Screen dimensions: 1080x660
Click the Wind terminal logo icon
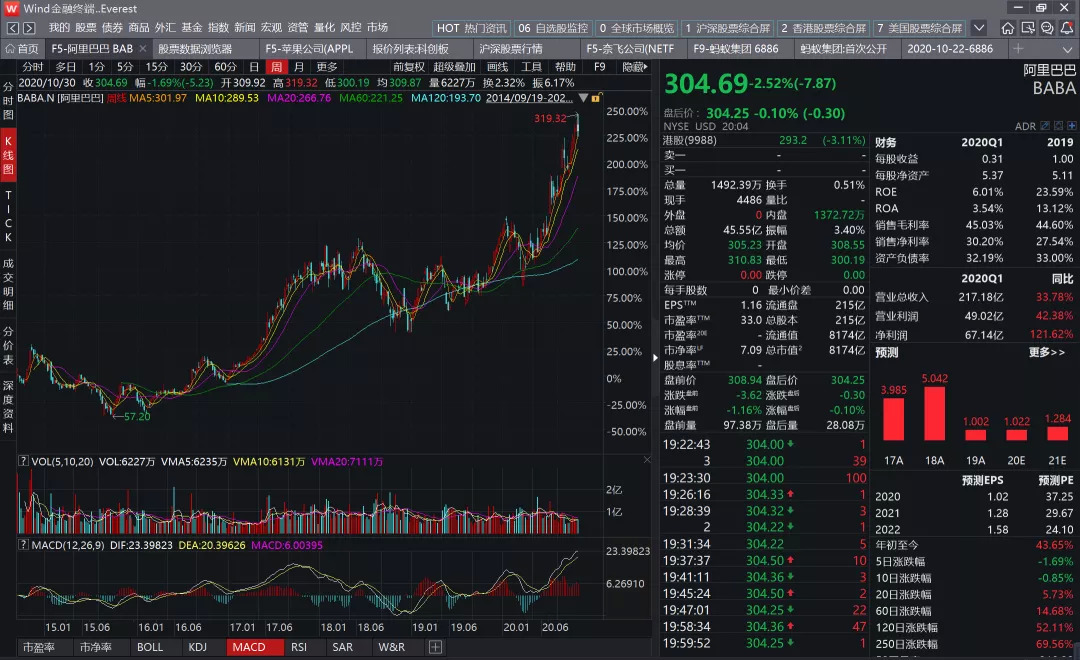coord(11,8)
